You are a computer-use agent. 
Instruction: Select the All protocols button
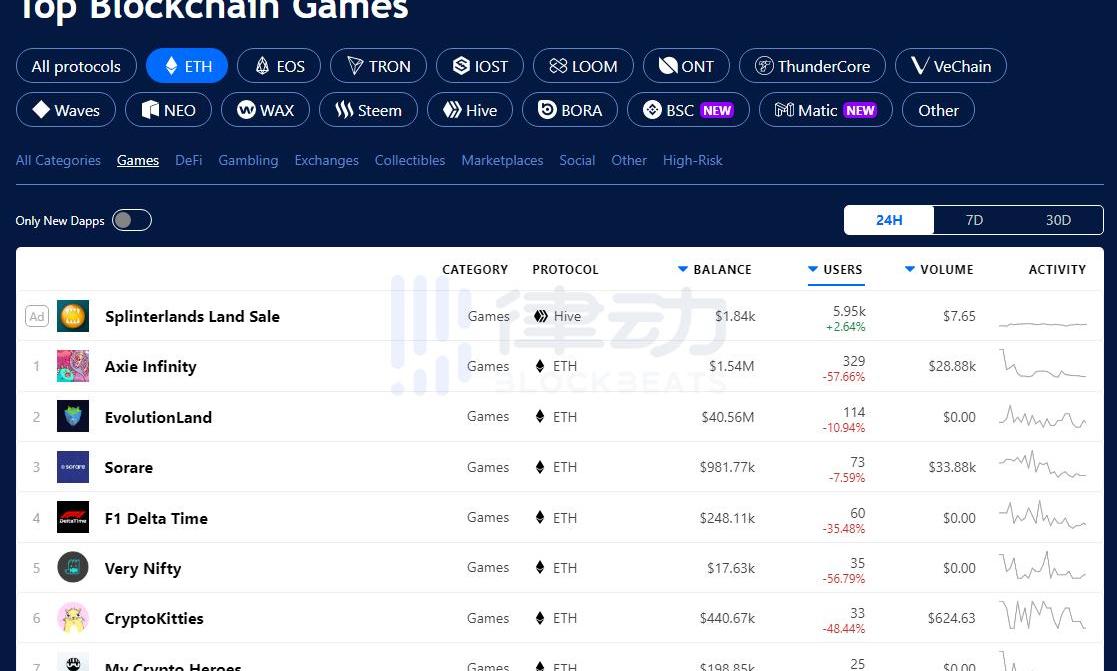coord(76,66)
